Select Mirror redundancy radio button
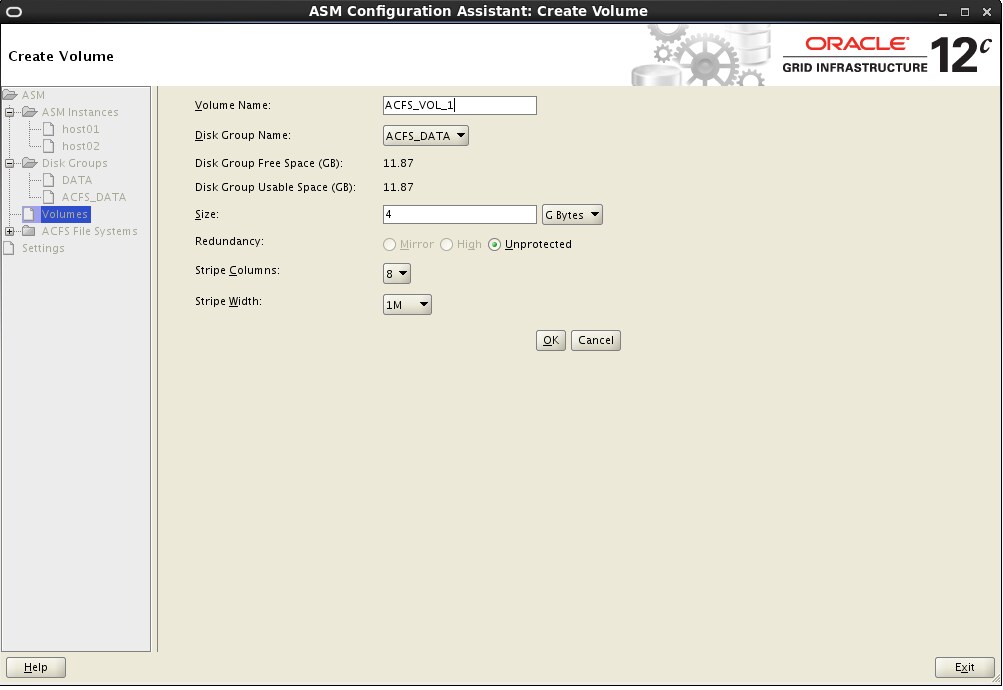The image size is (1003, 690). [x=389, y=244]
